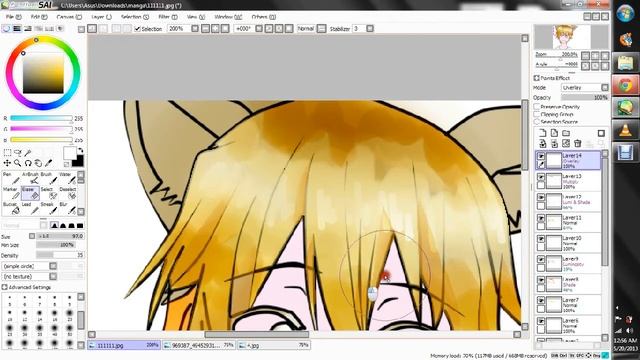Open the Filter menu

coord(168,17)
